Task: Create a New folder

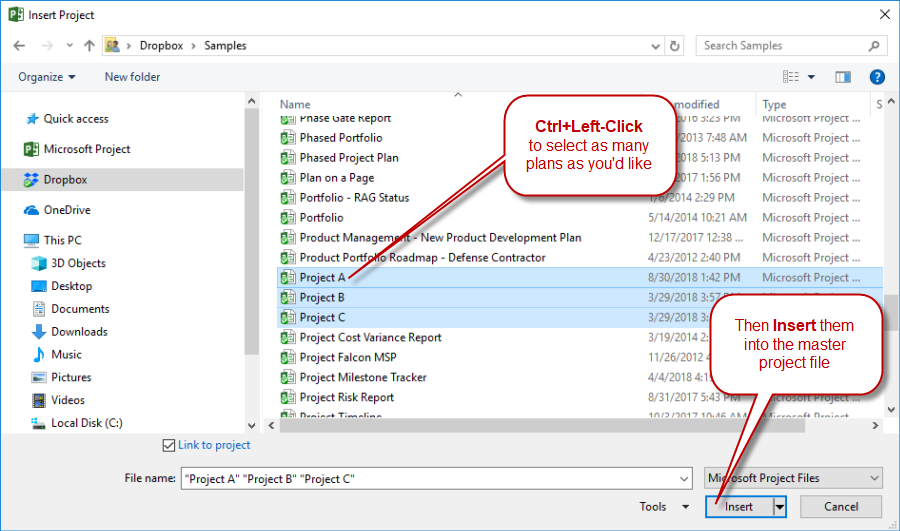Action: tap(132, 77)
